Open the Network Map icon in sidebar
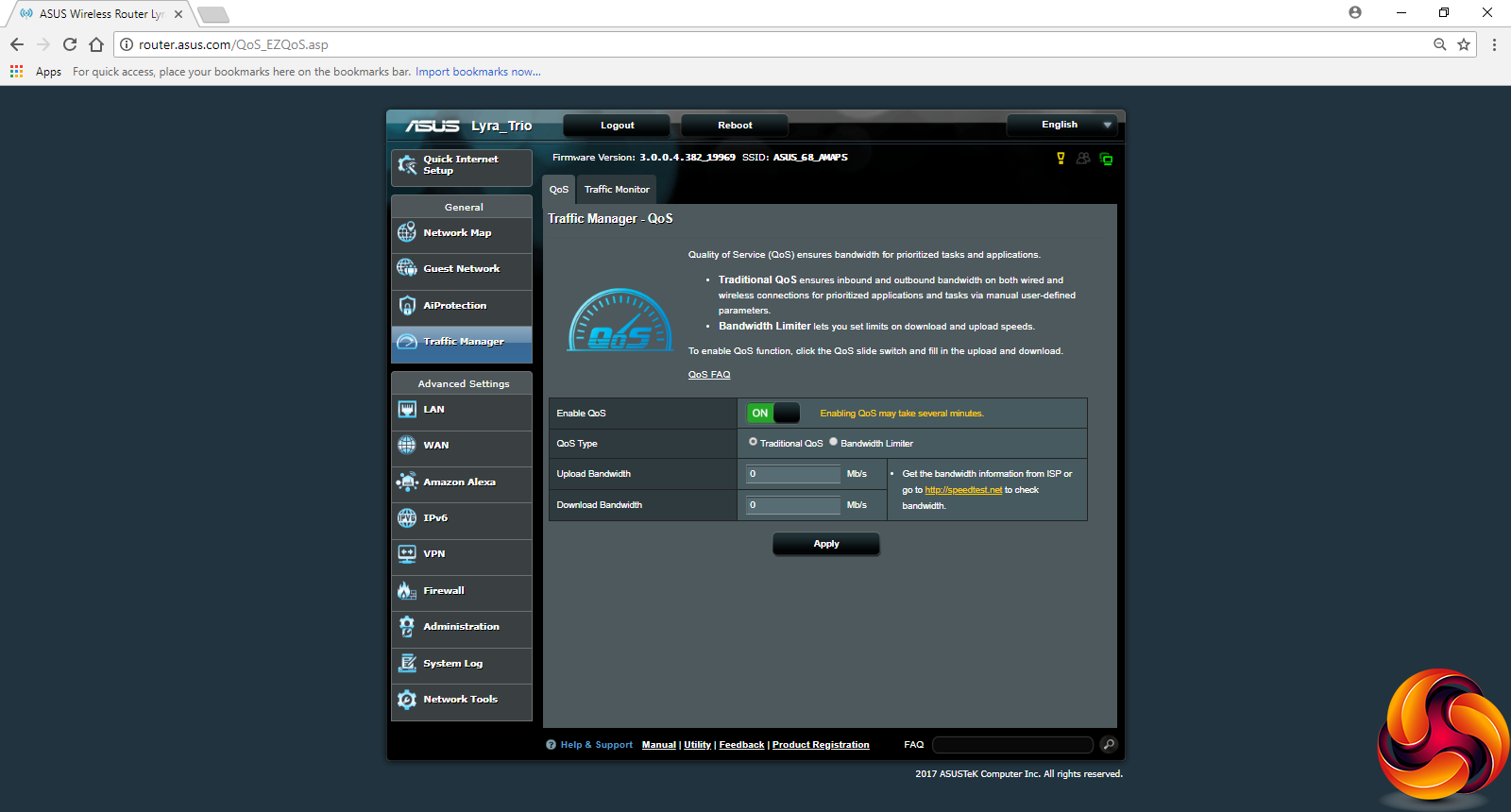This screenshot has width=1511, height=812. coord(407,232)
